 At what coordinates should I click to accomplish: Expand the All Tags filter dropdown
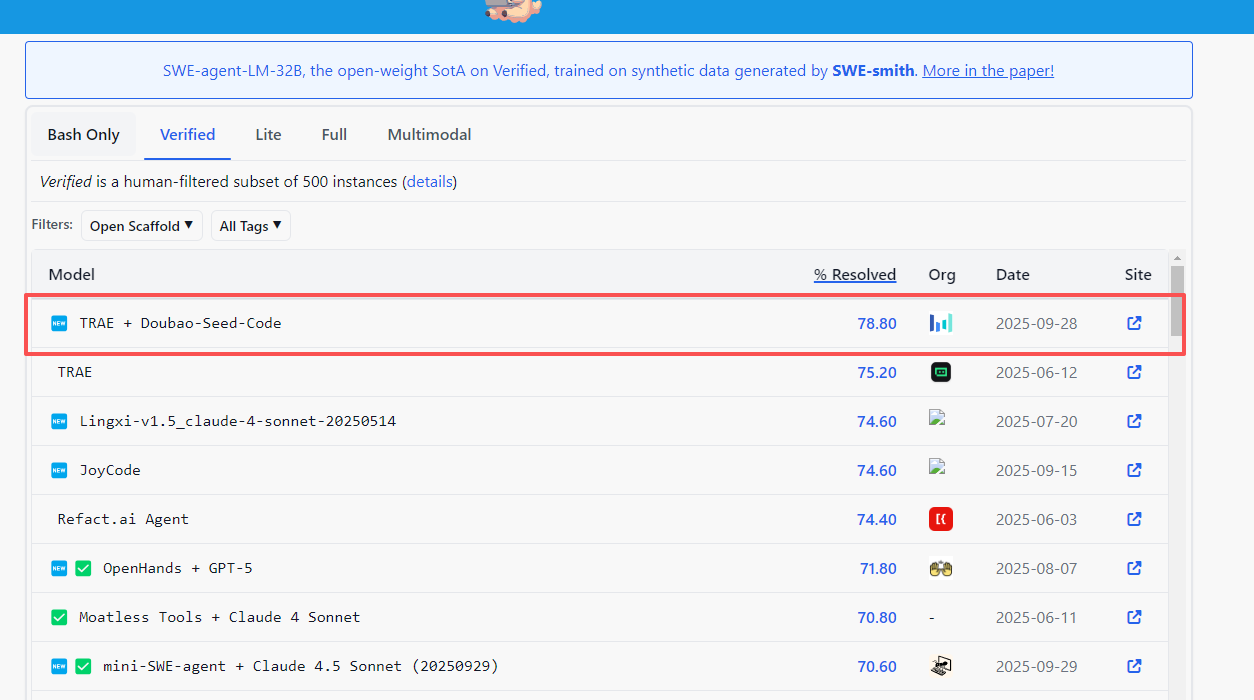coord(250,226)
